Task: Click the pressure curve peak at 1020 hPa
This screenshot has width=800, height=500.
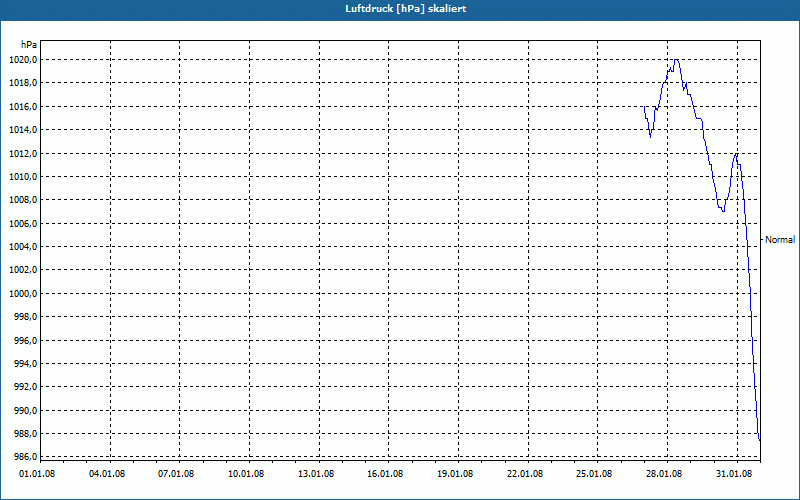Action: coord(677,60)
